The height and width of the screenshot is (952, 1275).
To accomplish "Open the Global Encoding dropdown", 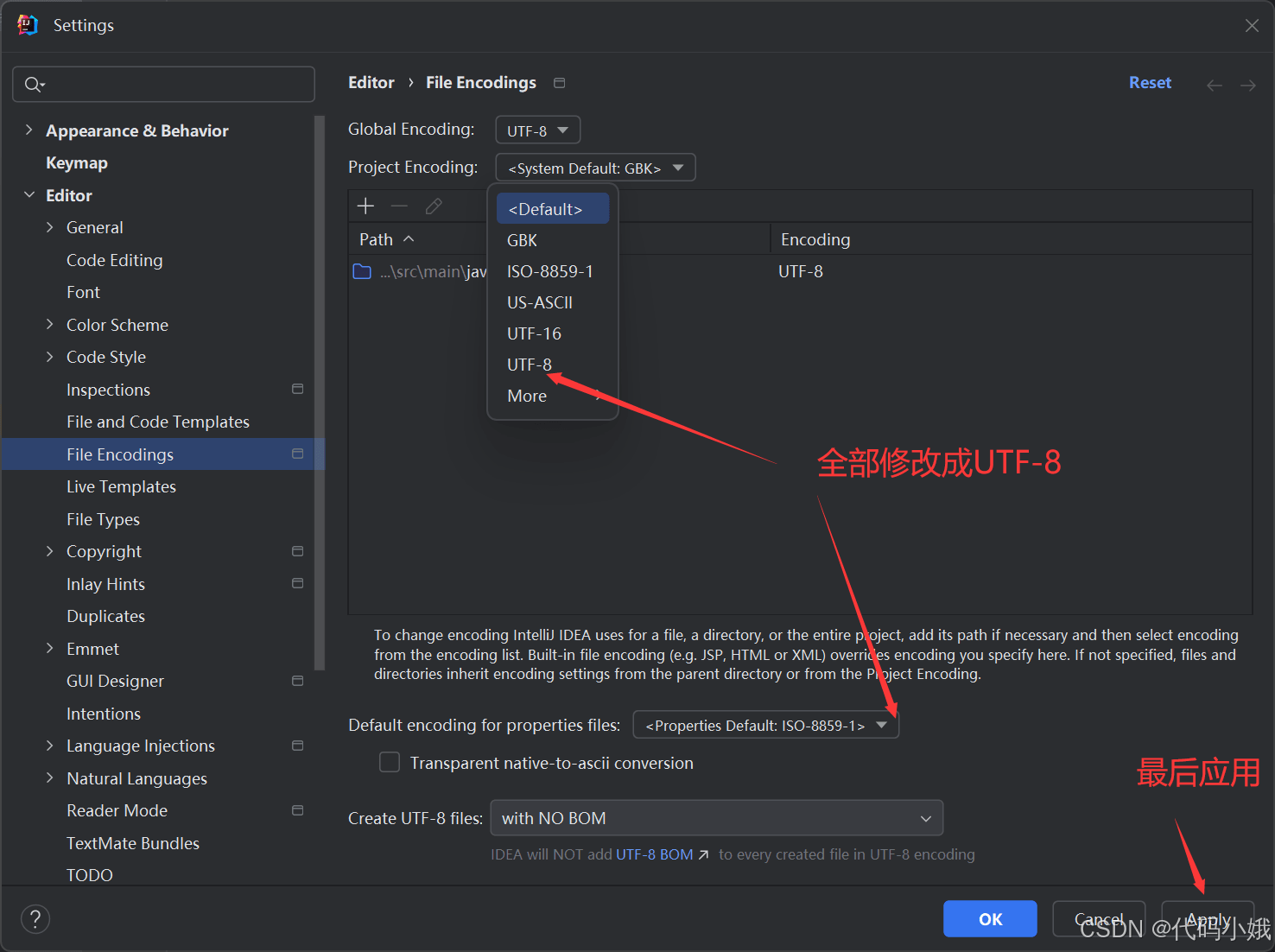I will pyautogui.click(x=537, y=130).
